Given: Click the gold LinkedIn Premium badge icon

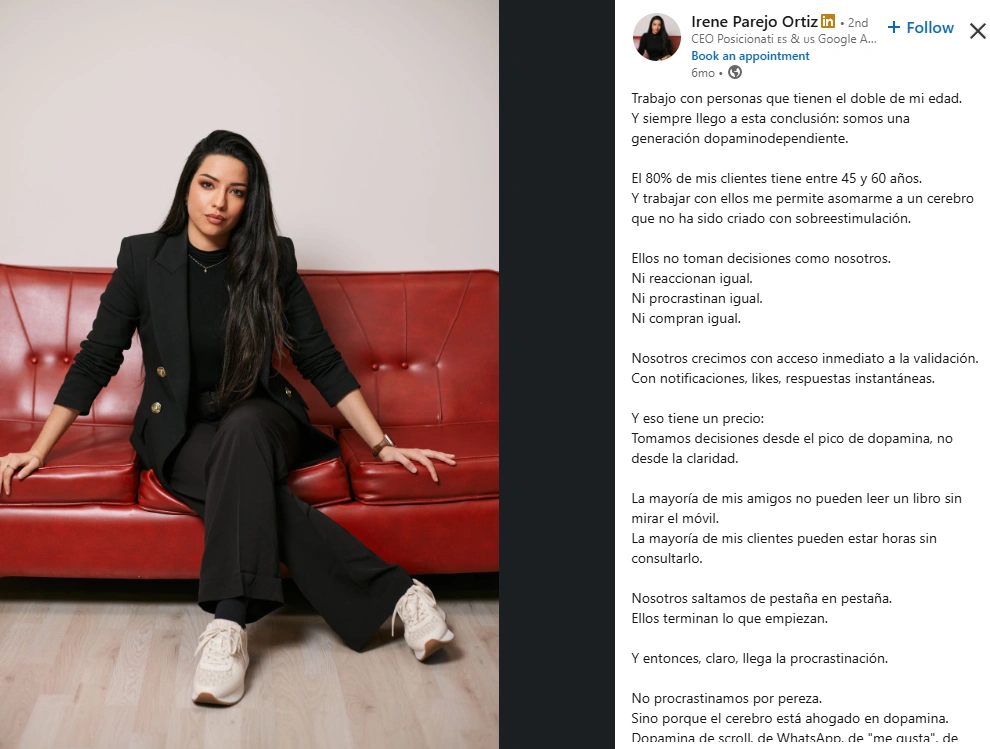Looking at the screenshot, I should pyautogui.click(x=828, y=21).
